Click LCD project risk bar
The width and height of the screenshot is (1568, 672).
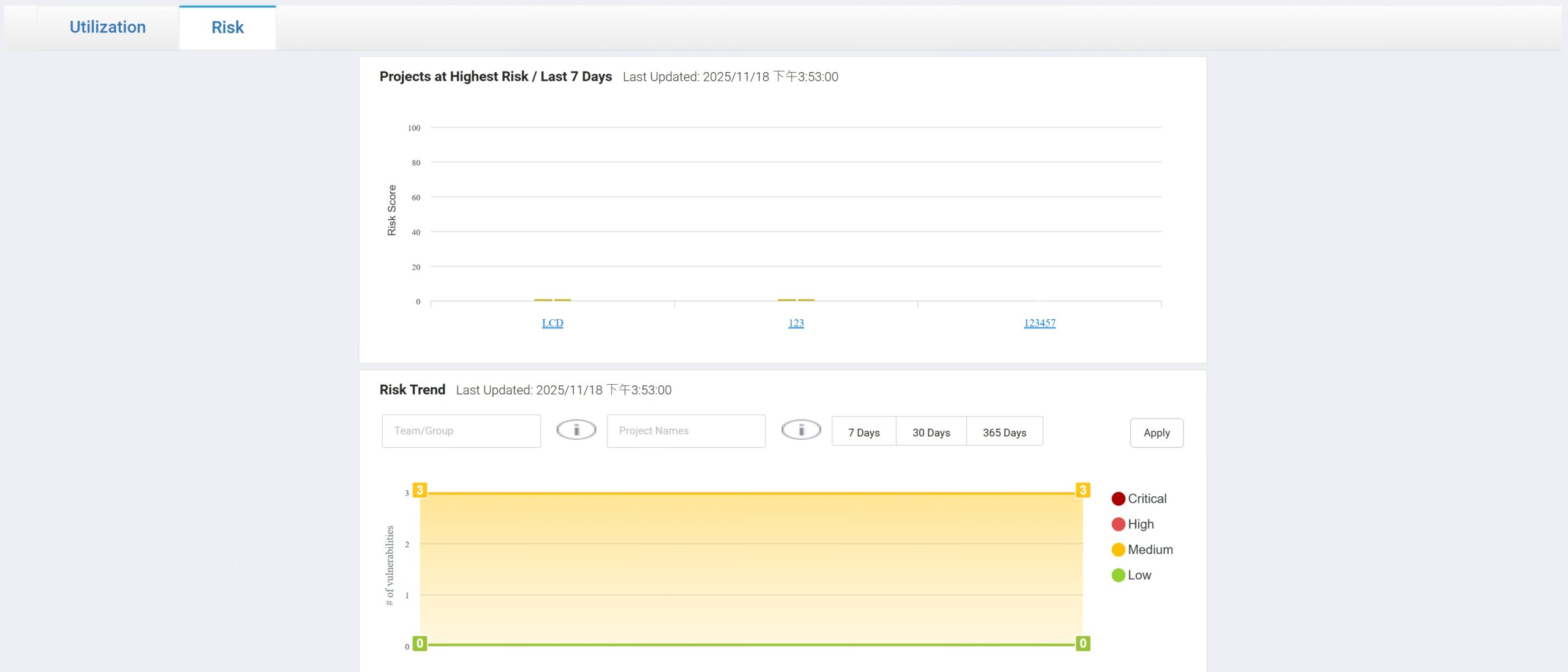543,300
